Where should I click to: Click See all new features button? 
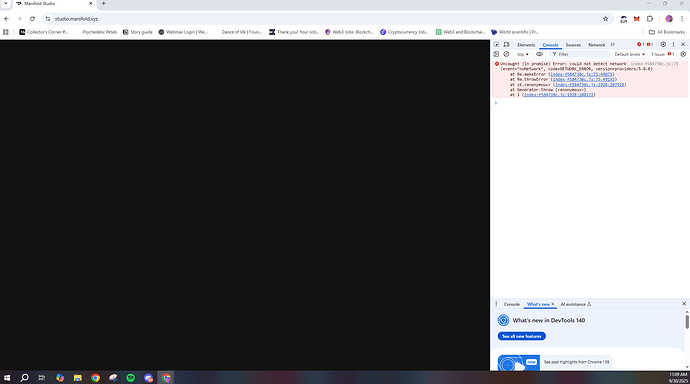521,336
